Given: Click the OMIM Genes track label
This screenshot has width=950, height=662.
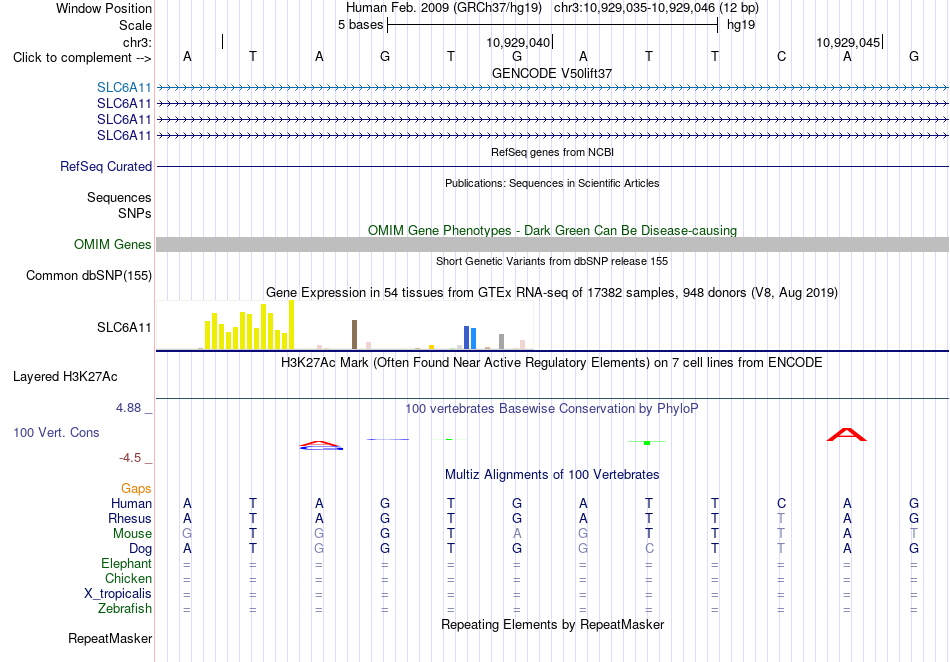Looking at the screenshot, I should click(113, 245).
